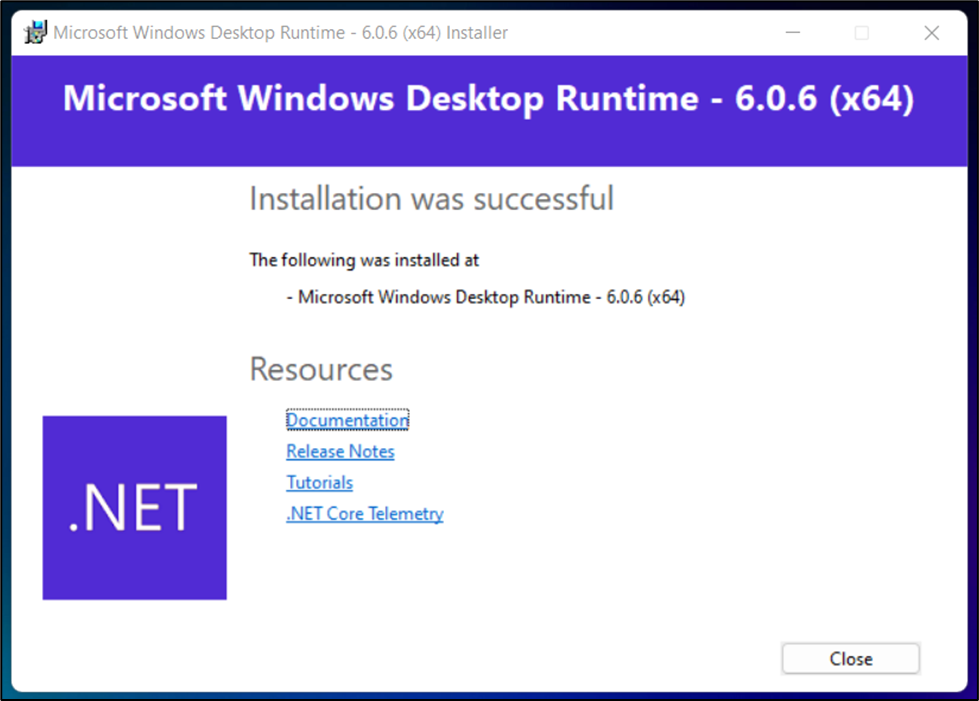Click the installer icon in the title bar
This screenshot has height=701, width=979.
click(36, 33)
